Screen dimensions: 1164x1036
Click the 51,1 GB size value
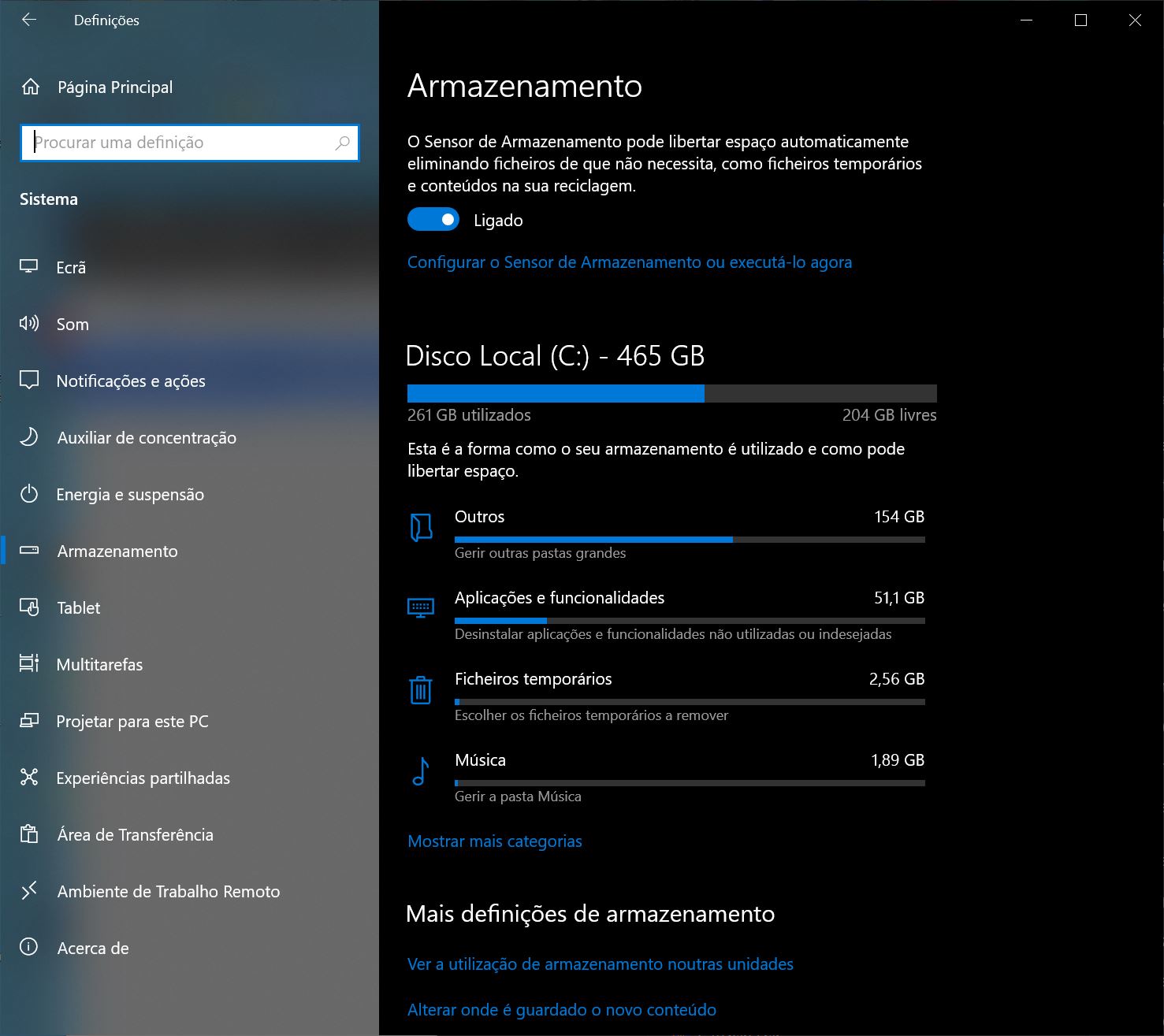(x=899, y=598)
